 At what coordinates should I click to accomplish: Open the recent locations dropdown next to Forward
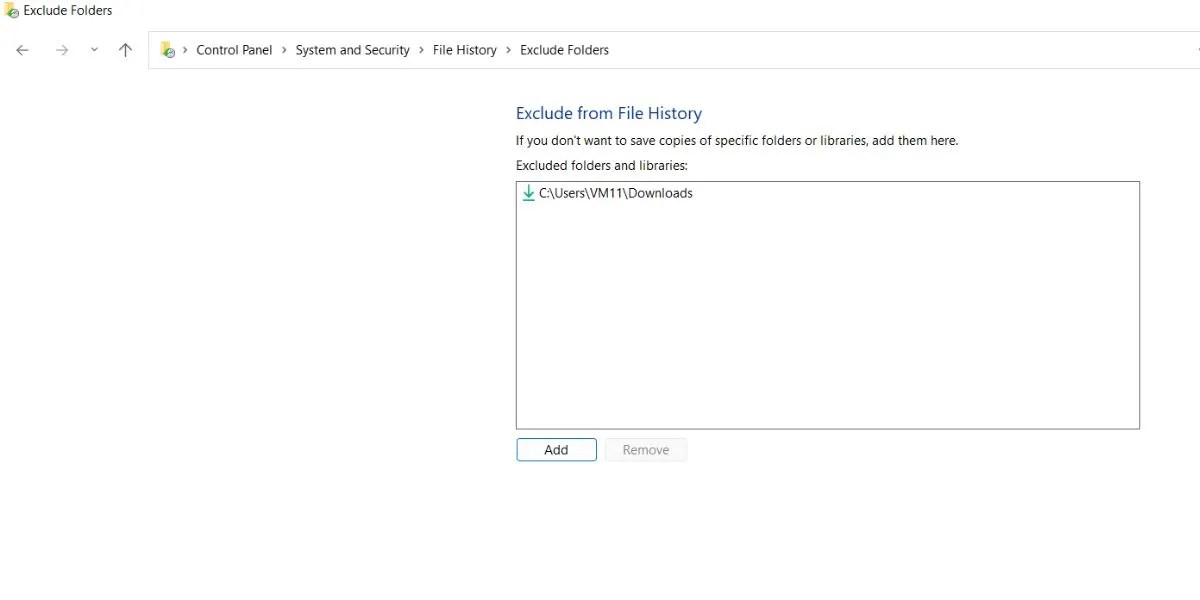pos(94,49)
